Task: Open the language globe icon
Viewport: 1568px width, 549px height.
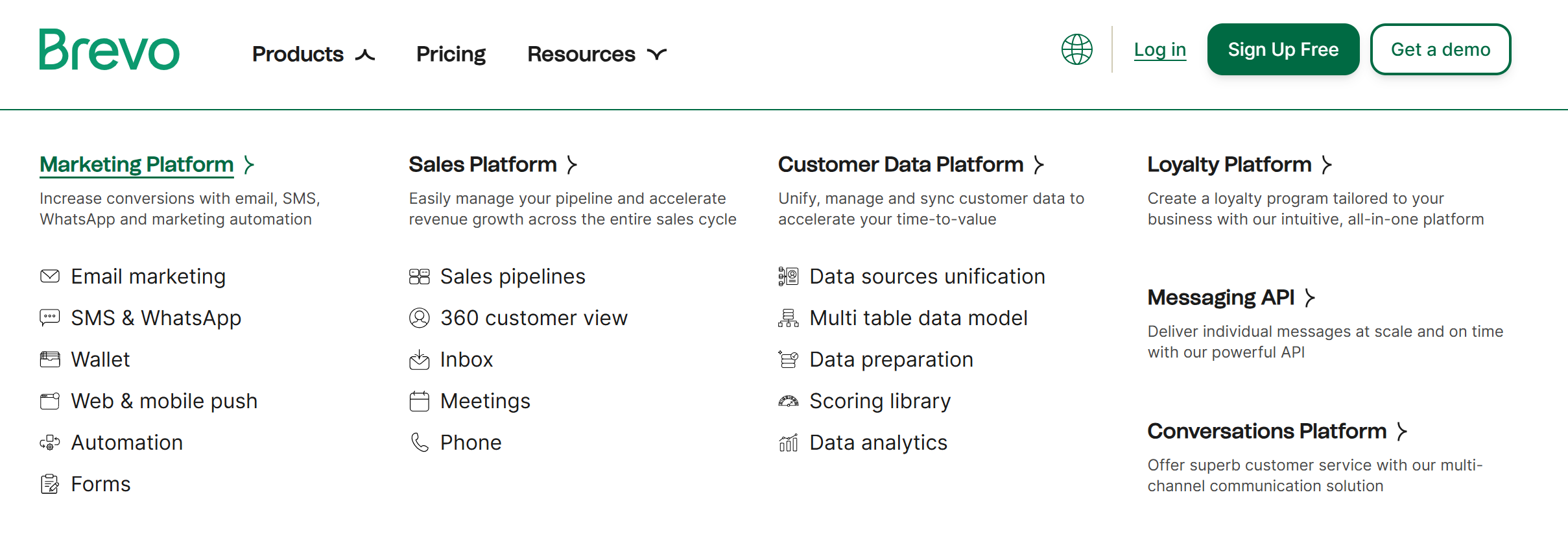Action: 1076,49
